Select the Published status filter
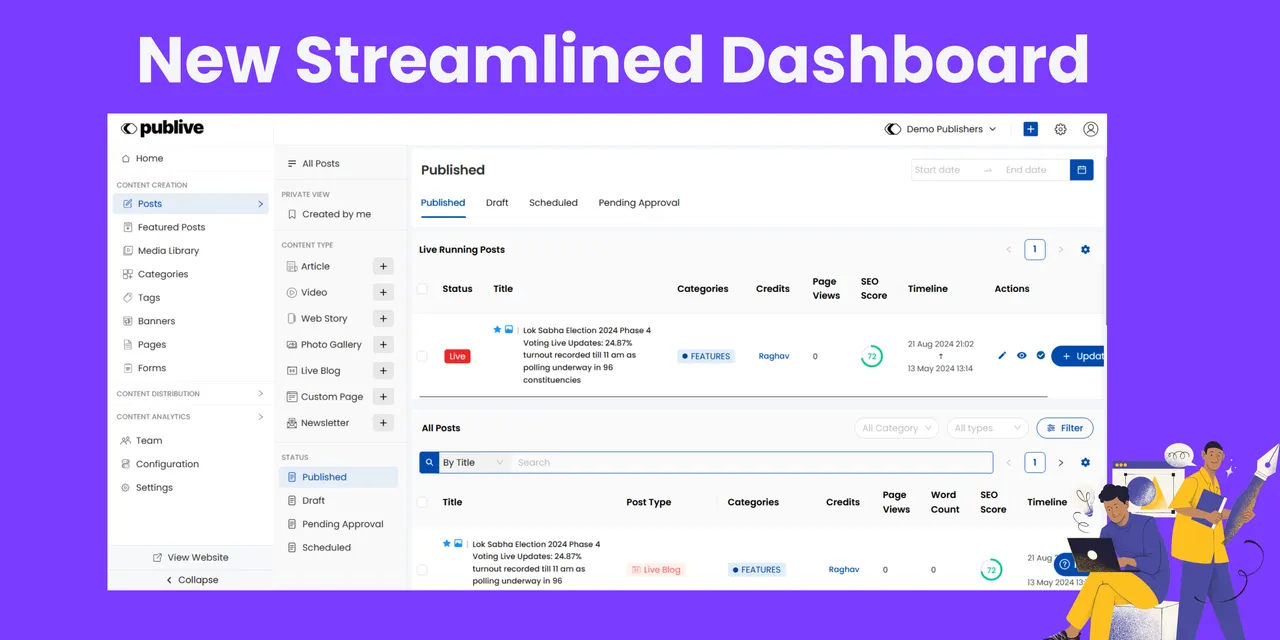1280x640 pixels. (338, 477)
